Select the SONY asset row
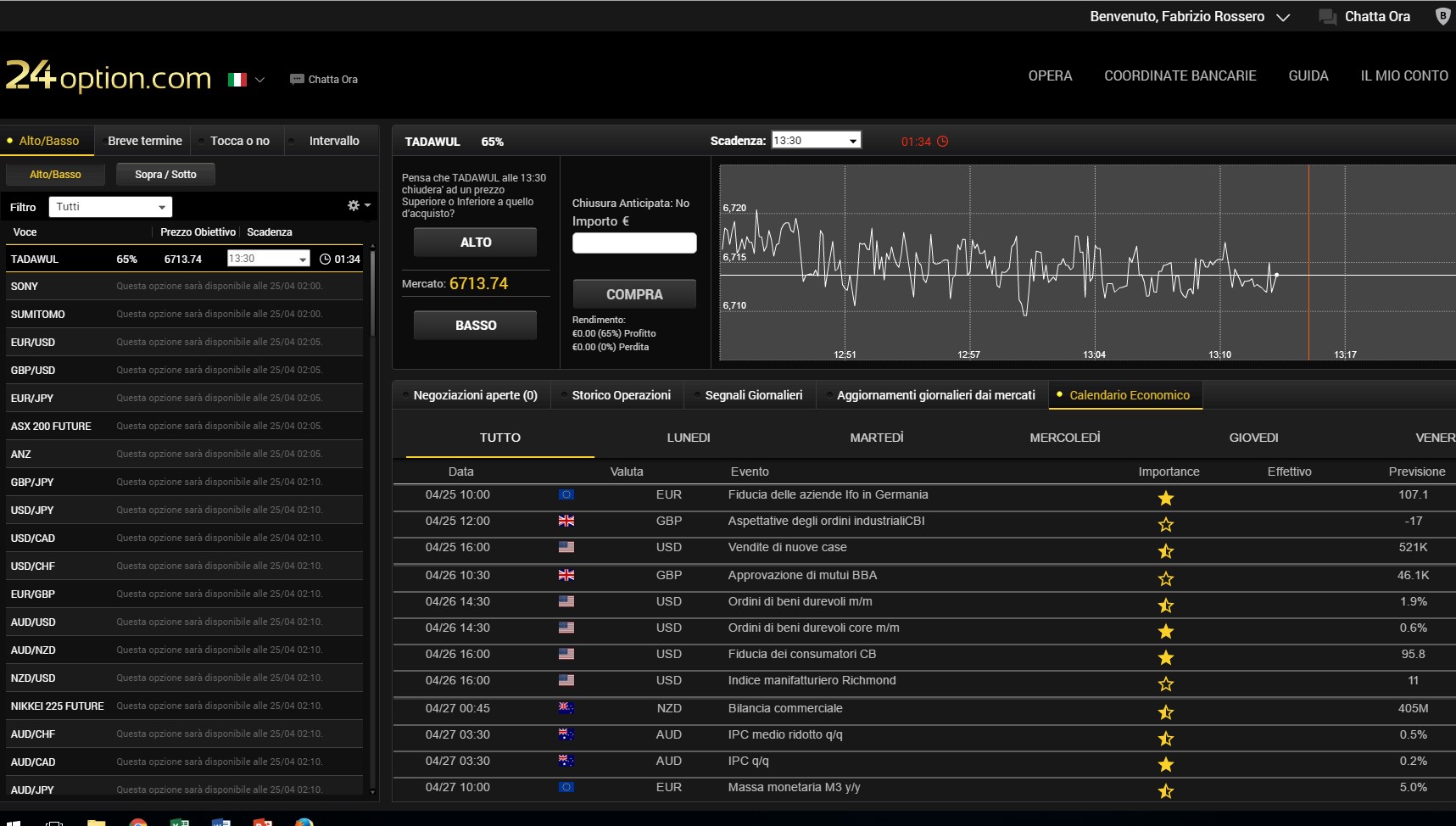 tap(184, 287)
